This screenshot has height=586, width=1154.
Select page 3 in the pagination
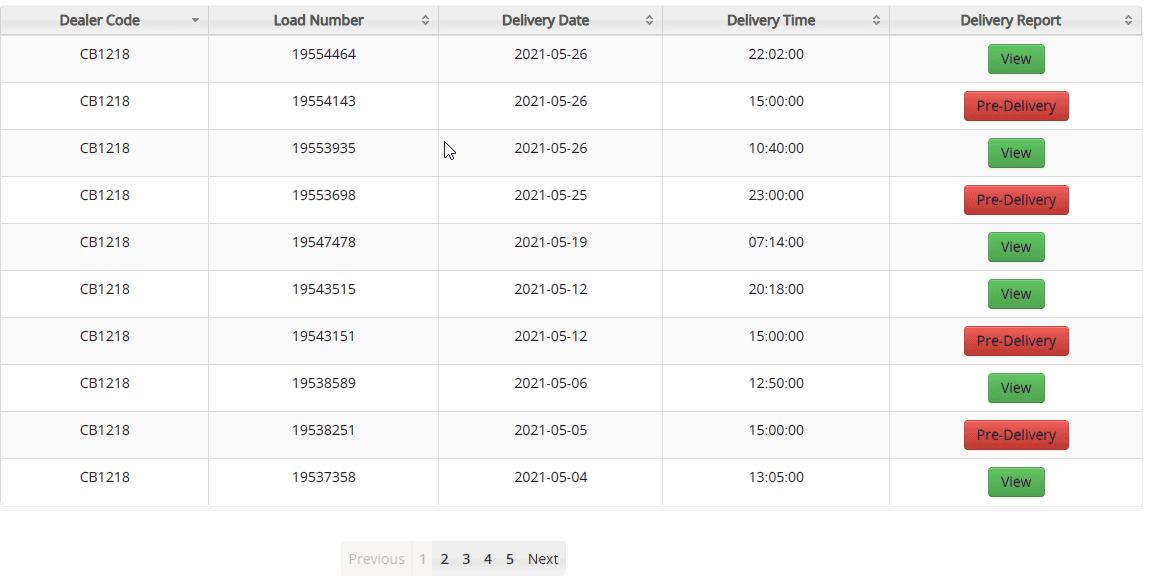pyautogui.click(x=466, y=559)
